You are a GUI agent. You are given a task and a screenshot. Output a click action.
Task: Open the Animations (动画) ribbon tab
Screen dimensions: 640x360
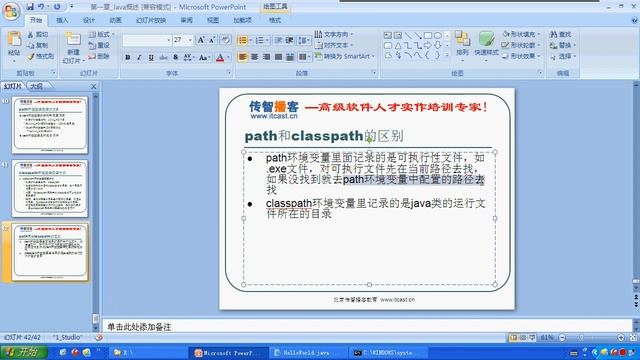(116, 20)
